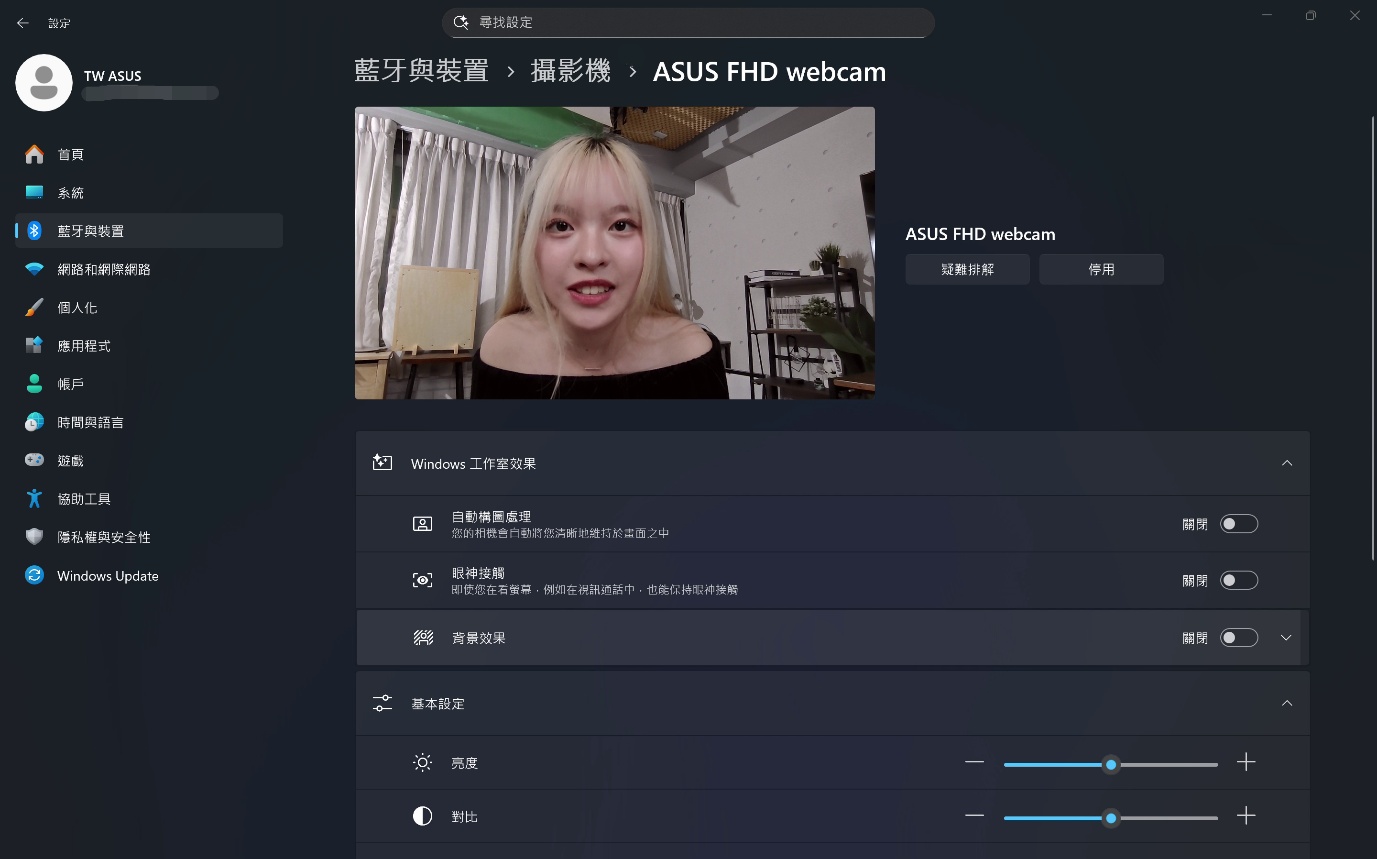The image size is (1377, 859).
Task: Enable the 背景效果 switch
Action: [x=1238, y=637]
